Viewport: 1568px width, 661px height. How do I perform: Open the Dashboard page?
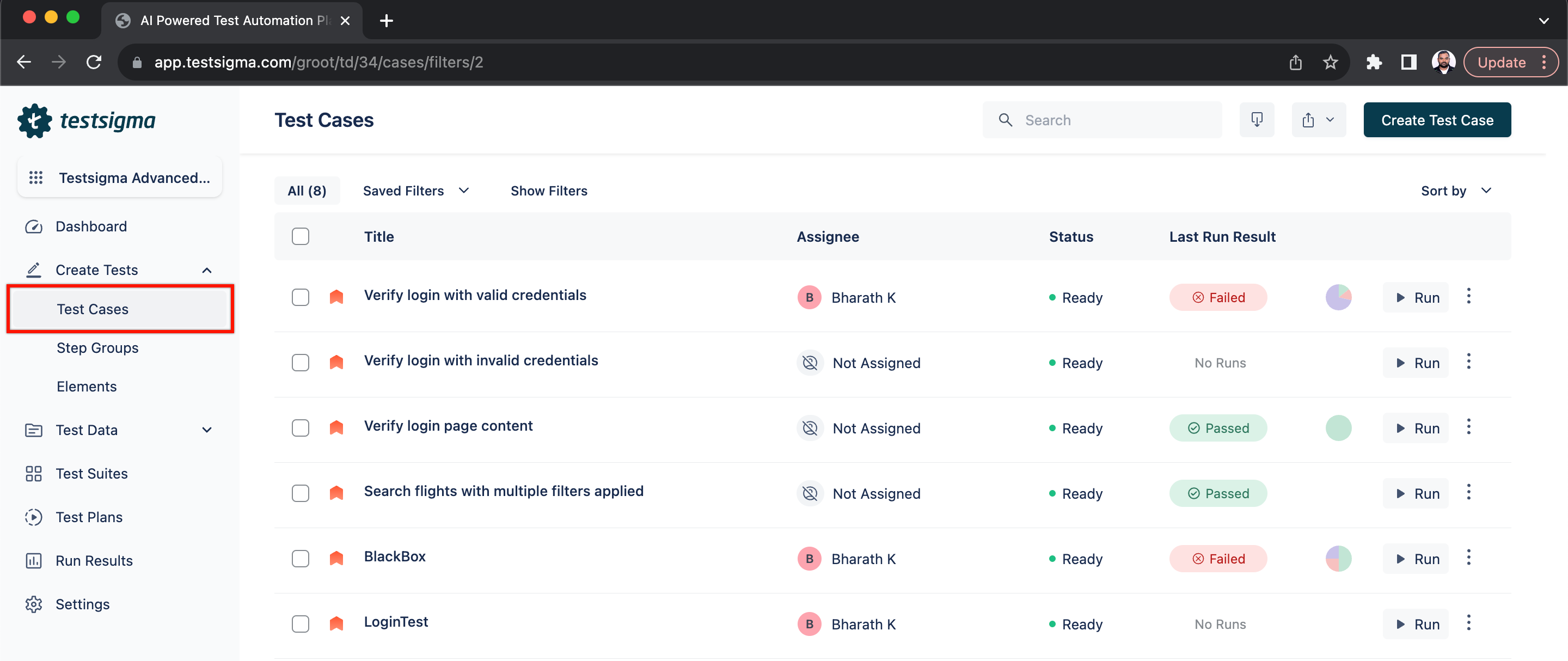click(x=91, y=227)
